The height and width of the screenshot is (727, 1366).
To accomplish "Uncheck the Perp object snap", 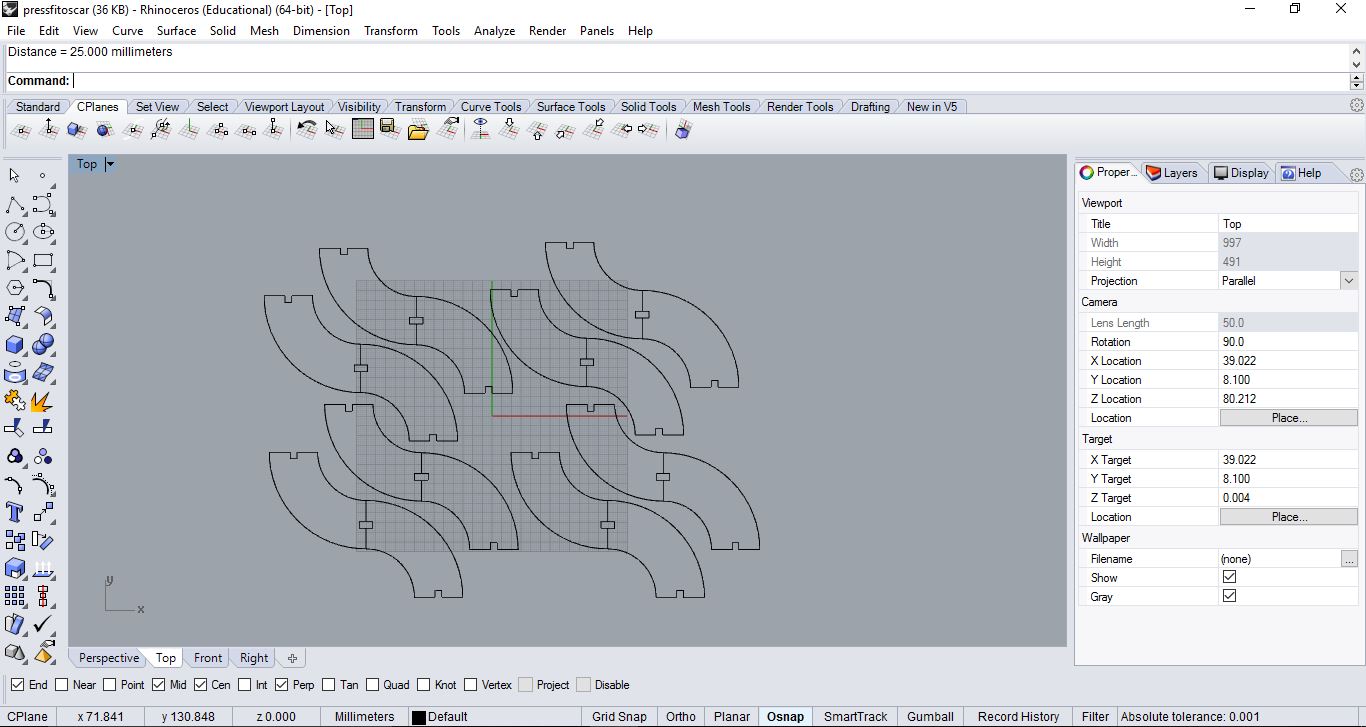I will (x=282, y=685).
